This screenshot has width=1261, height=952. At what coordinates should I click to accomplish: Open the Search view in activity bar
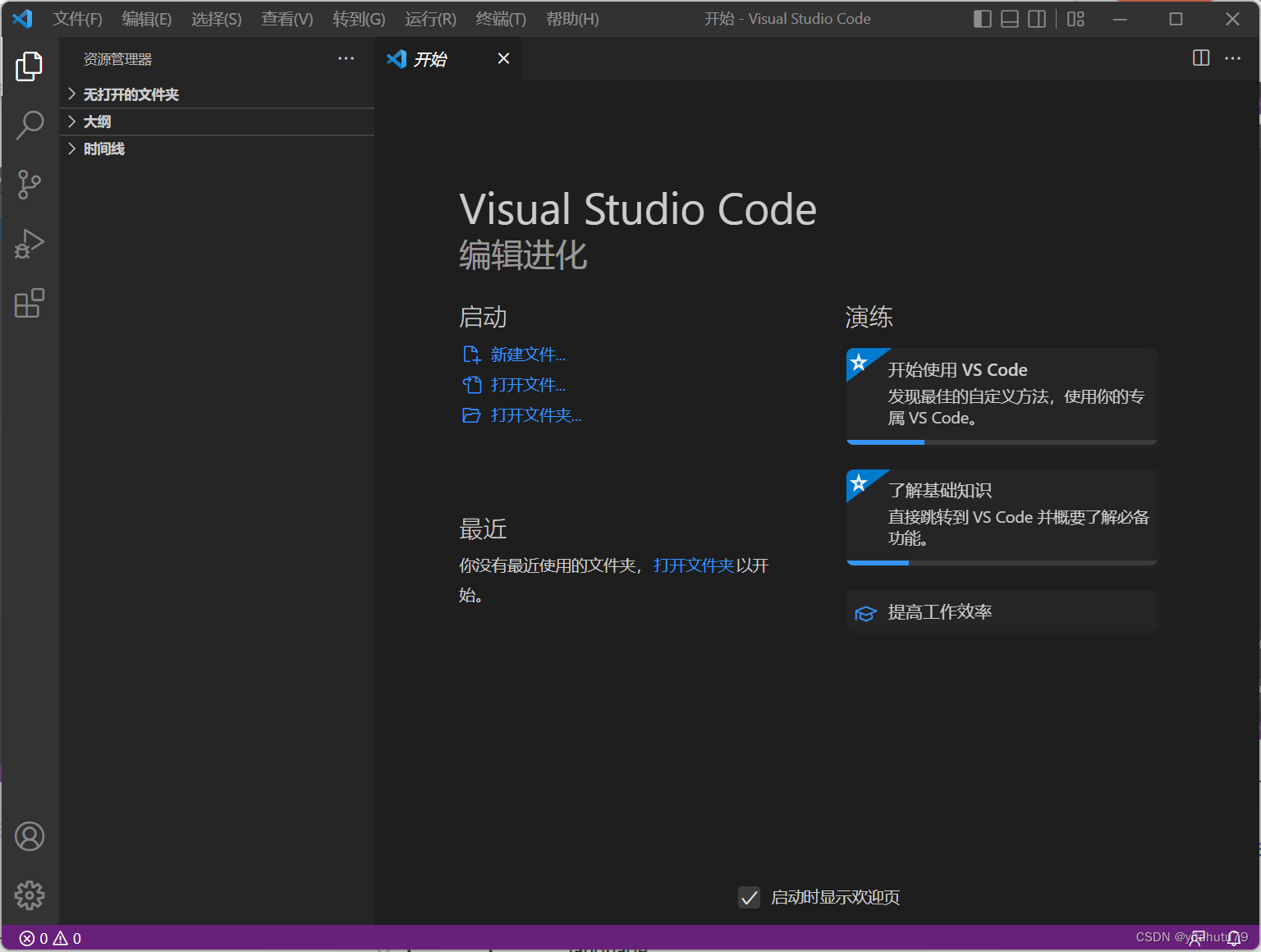coord(30,125)
